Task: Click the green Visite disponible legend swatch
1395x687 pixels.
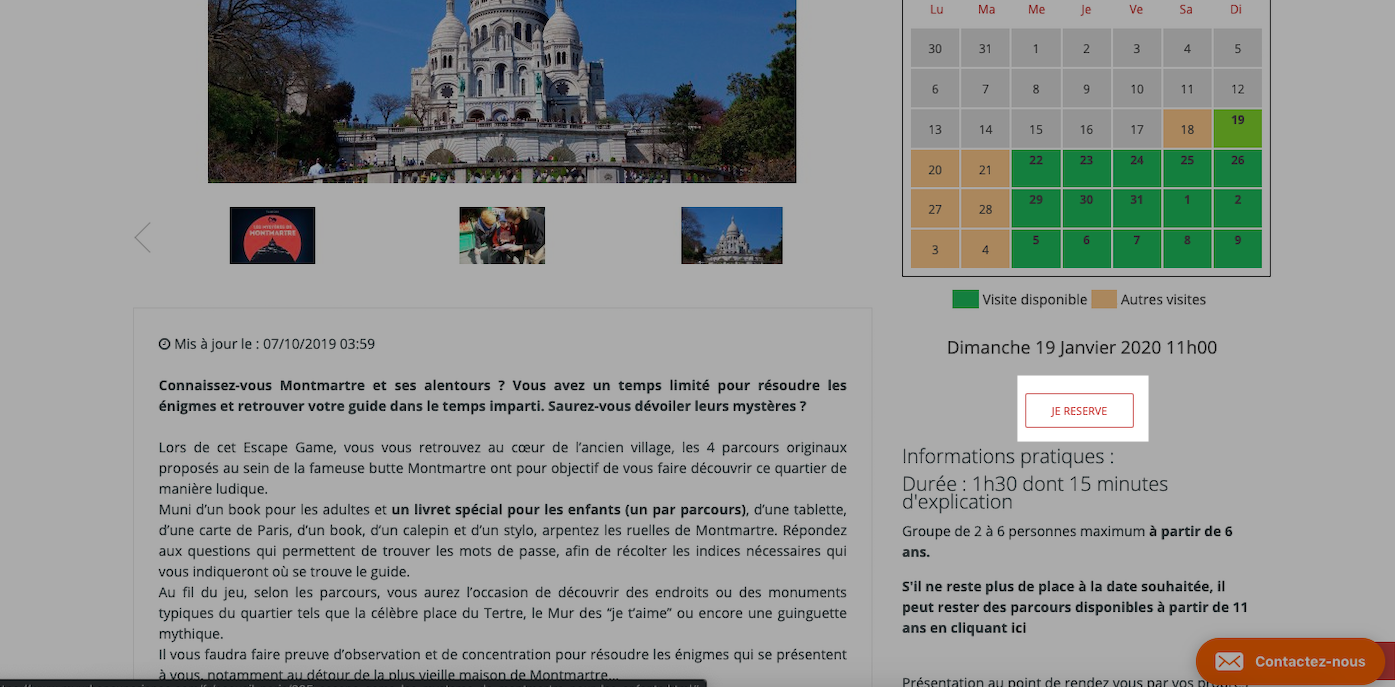Action: pos(965,299)
